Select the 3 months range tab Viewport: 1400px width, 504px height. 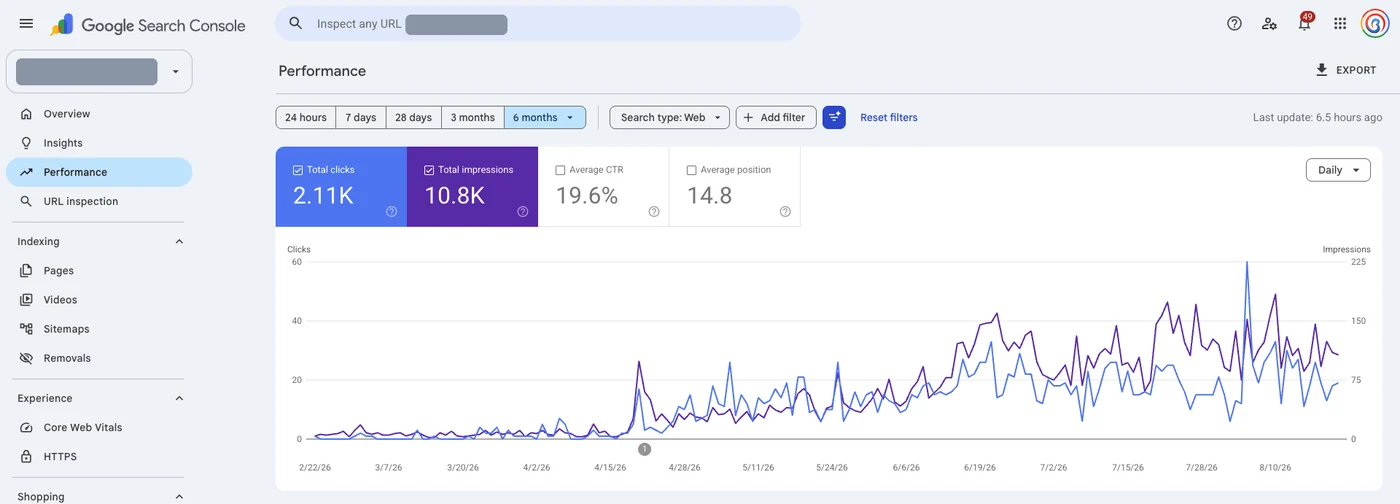pyautogui.click(x=473, y=117)
